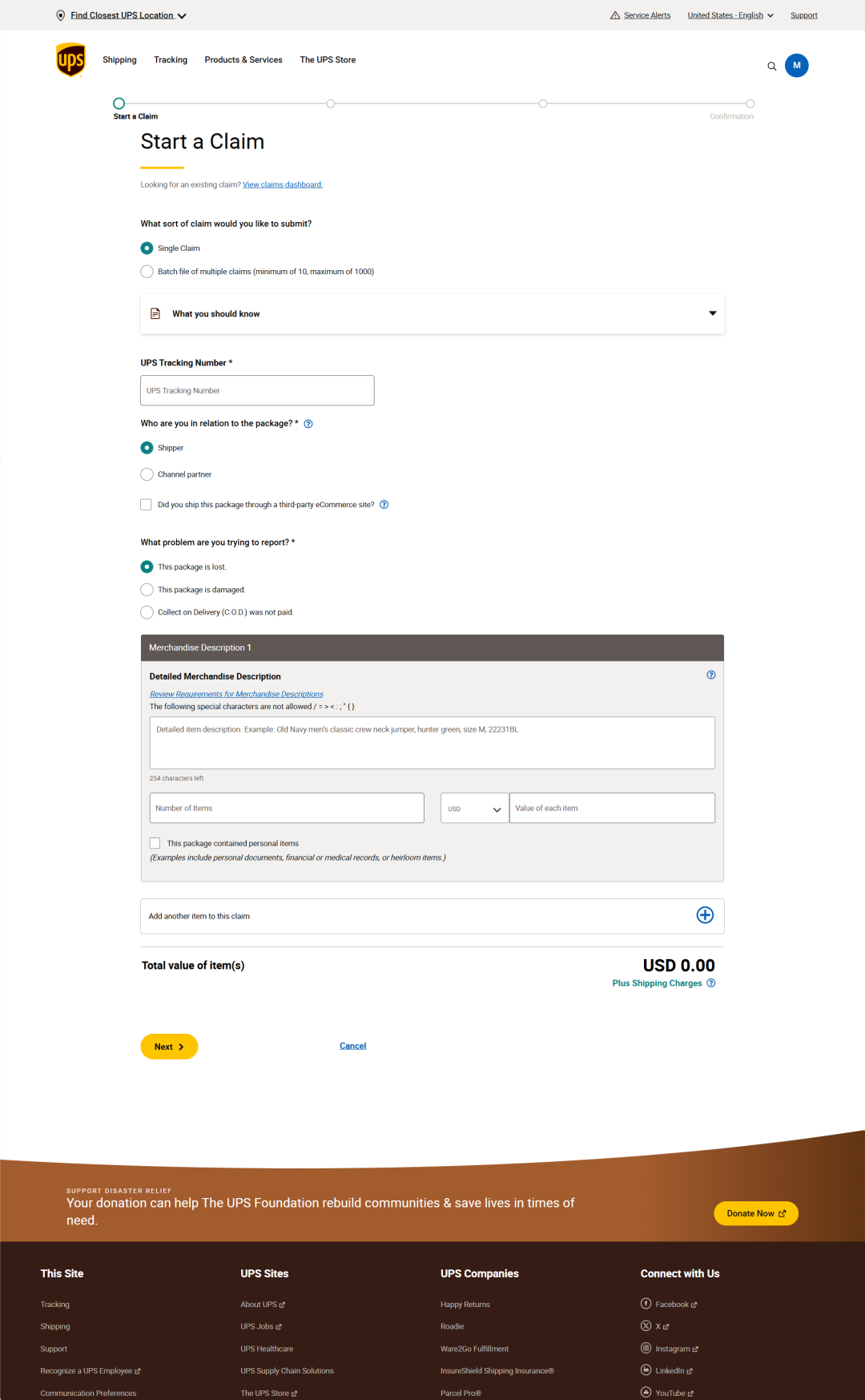Click the Service Alerts warning icon
865x1400 pixels.
point(615,15)
